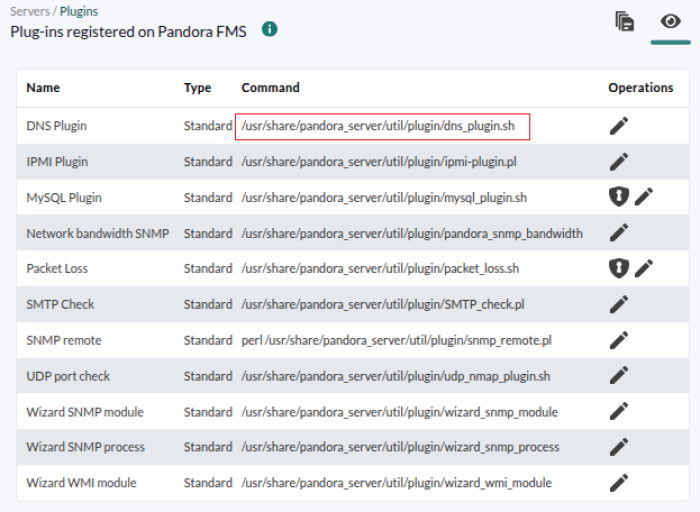The width and height of the screenshot is (700, 512).
Task: Click Standard type in Wizard WMI module row
Action: pyautogui.click(x=208, y=483)
